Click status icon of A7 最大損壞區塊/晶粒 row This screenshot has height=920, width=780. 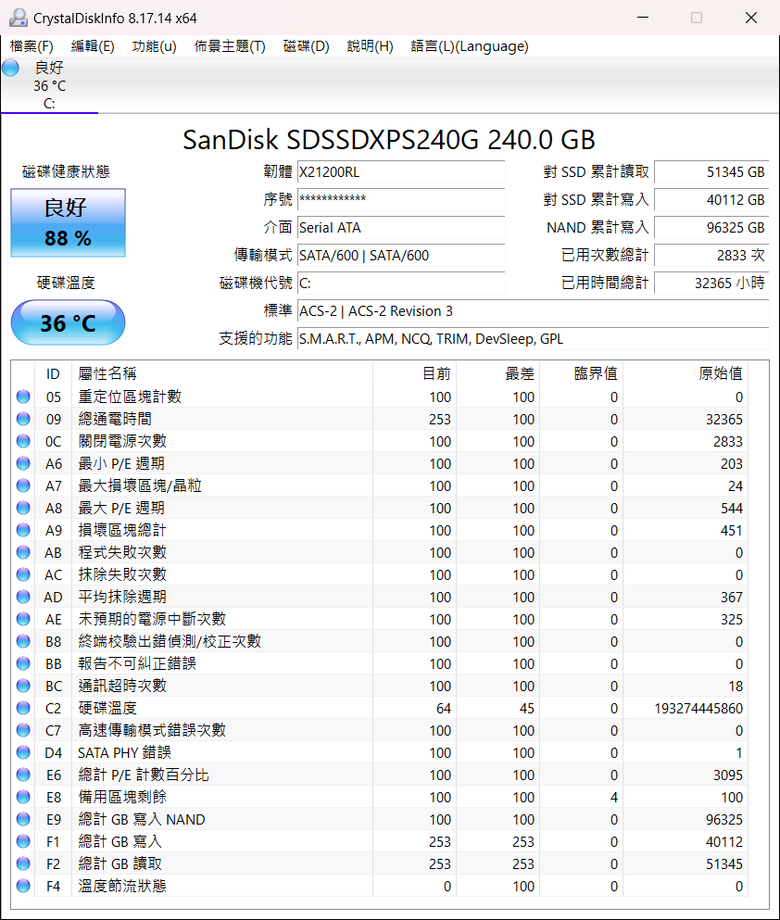click(x=23, y=486)
